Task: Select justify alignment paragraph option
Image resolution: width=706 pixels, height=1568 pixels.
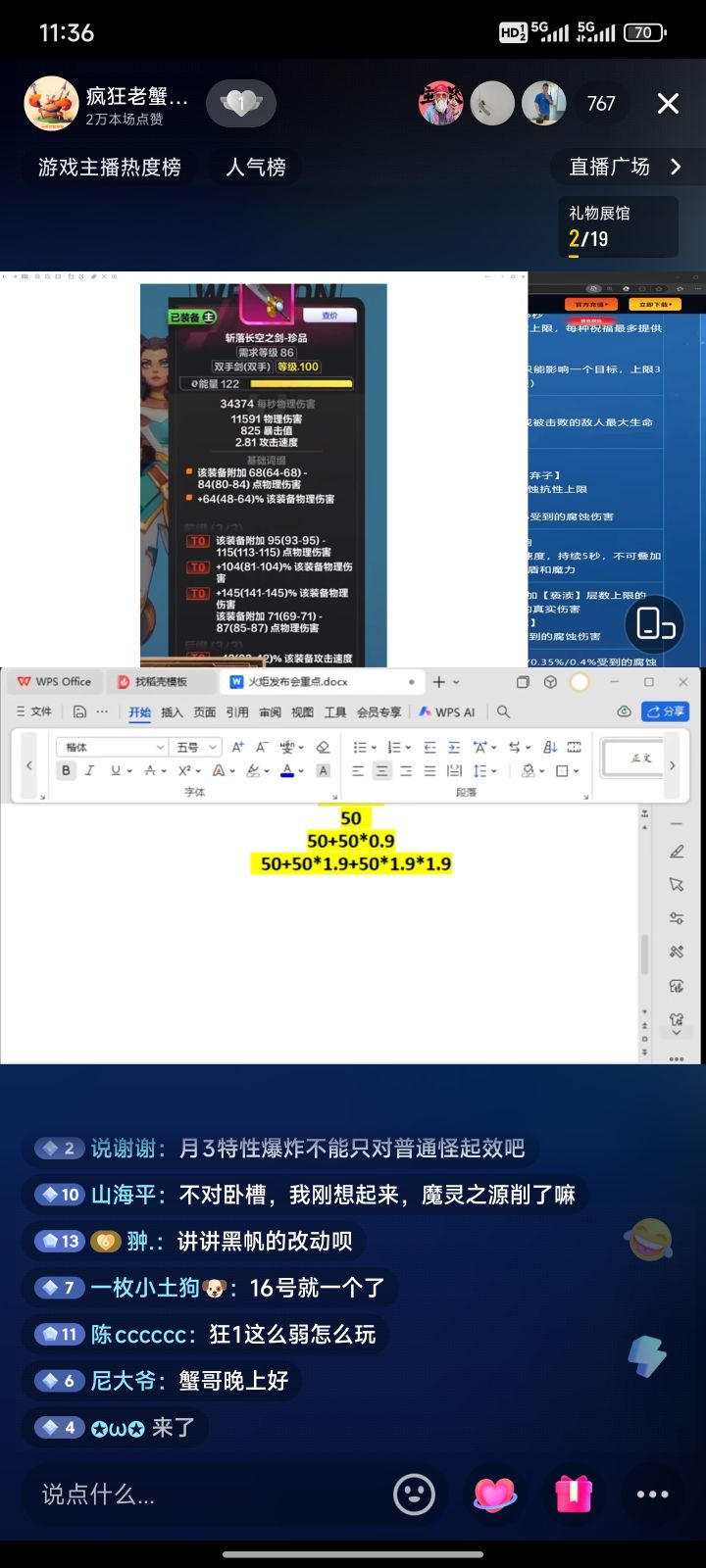Action: coord(429,771)
